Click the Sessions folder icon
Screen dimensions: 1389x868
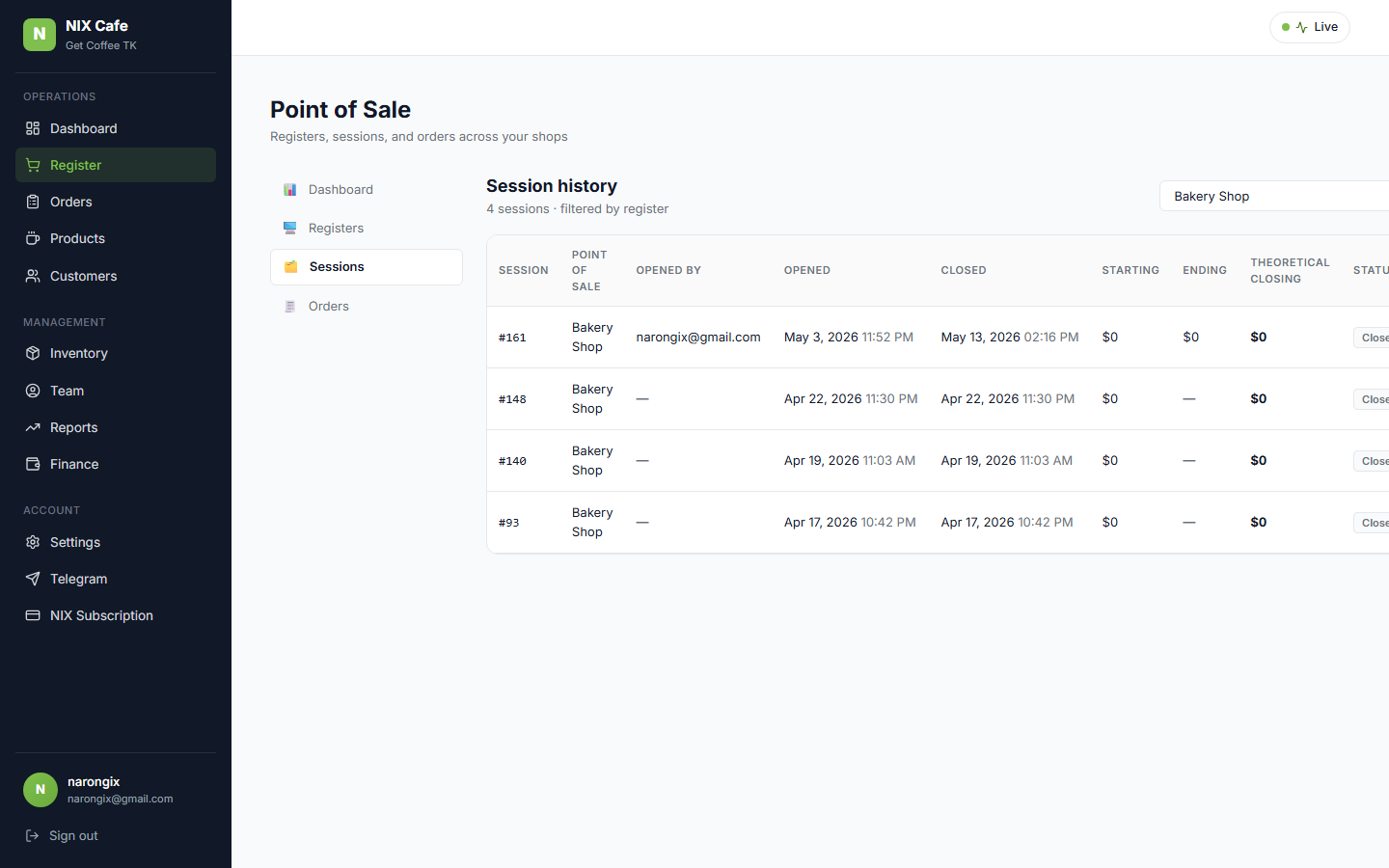point(290,267)
